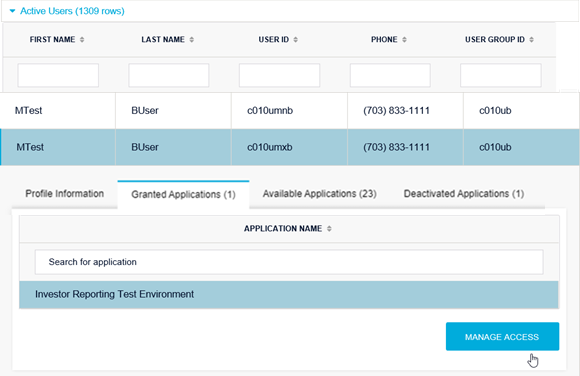Viewport: 580px width, 376px height.
Task: Sort by First Name column icon
Action: 82,40
